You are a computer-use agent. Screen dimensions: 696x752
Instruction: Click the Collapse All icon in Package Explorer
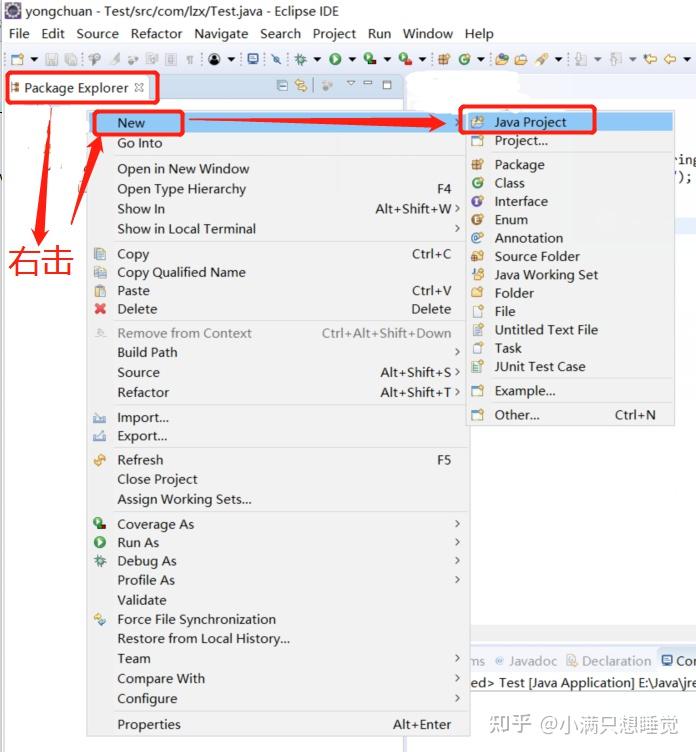point(283,86)
